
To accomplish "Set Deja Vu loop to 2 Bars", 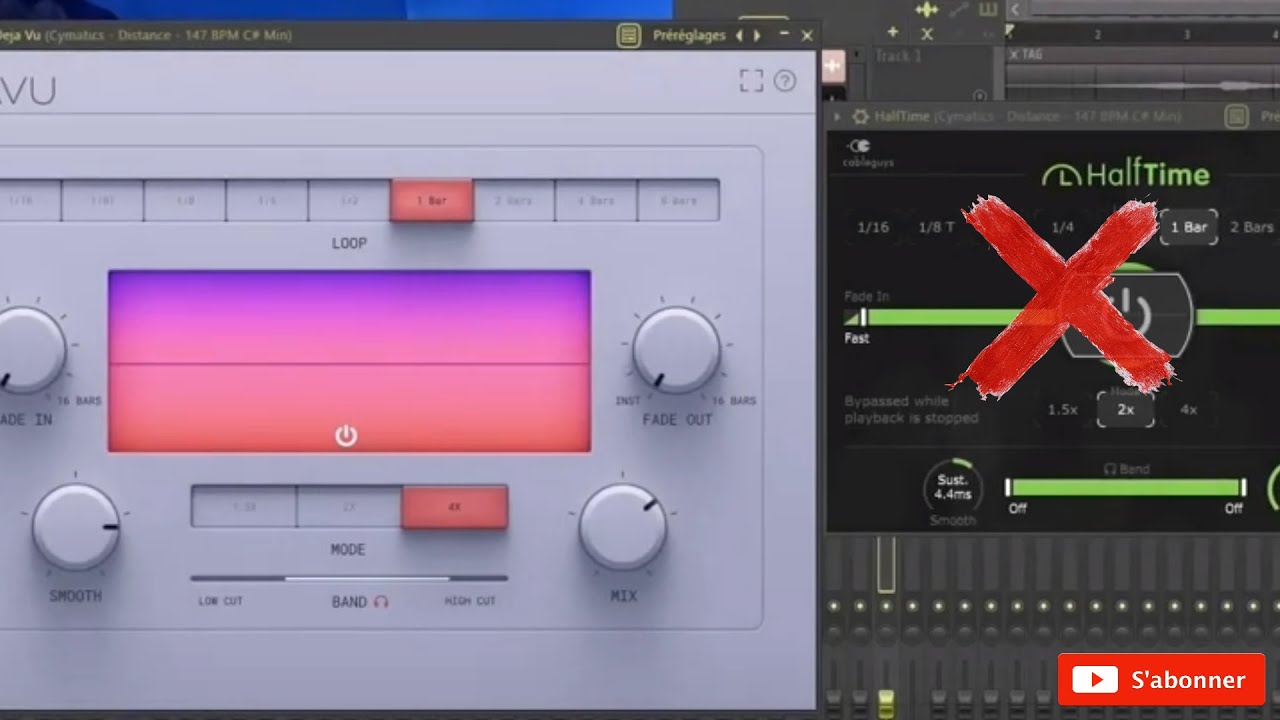I will (513, 200).
